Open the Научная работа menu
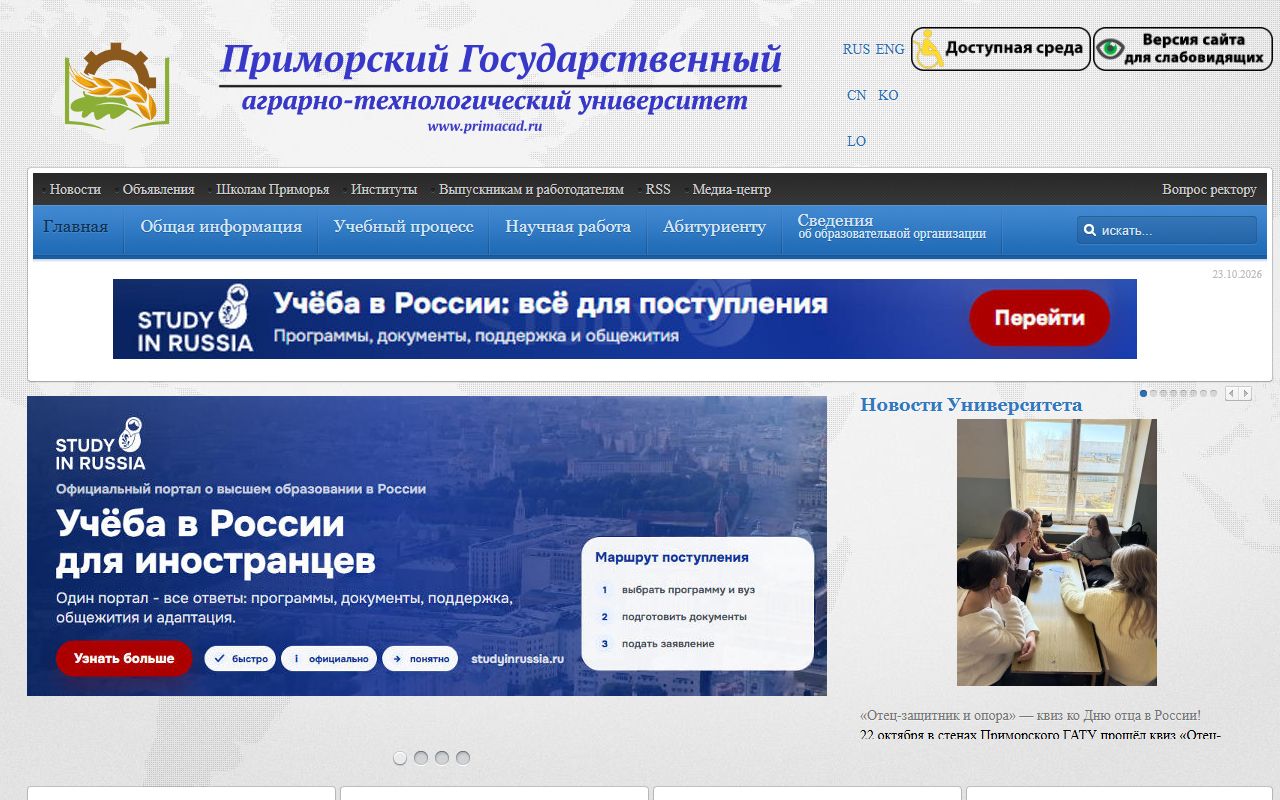This screenshot has height=800, width=1280. click(568, 227)
